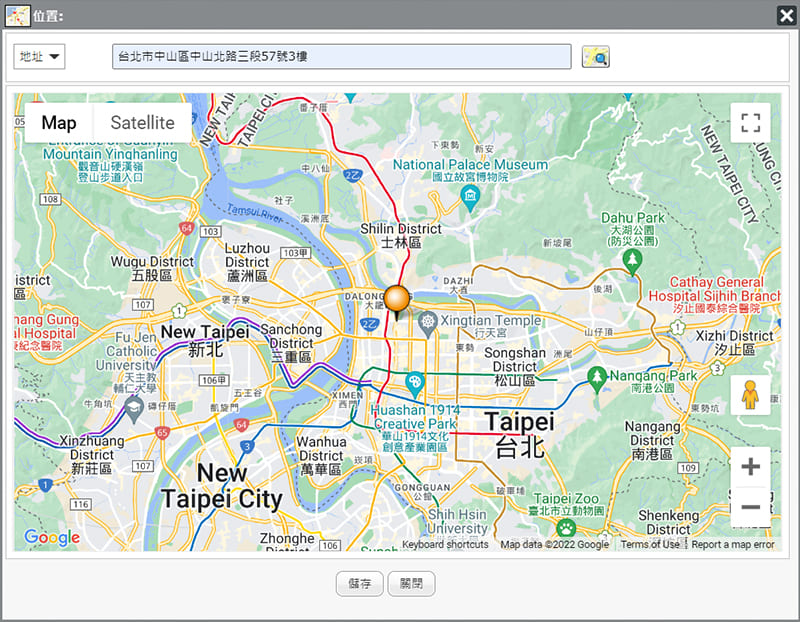Screen dimensions: 800x622
Task: Click the large Taipei 台北 city label
Action: click(519, 435)
